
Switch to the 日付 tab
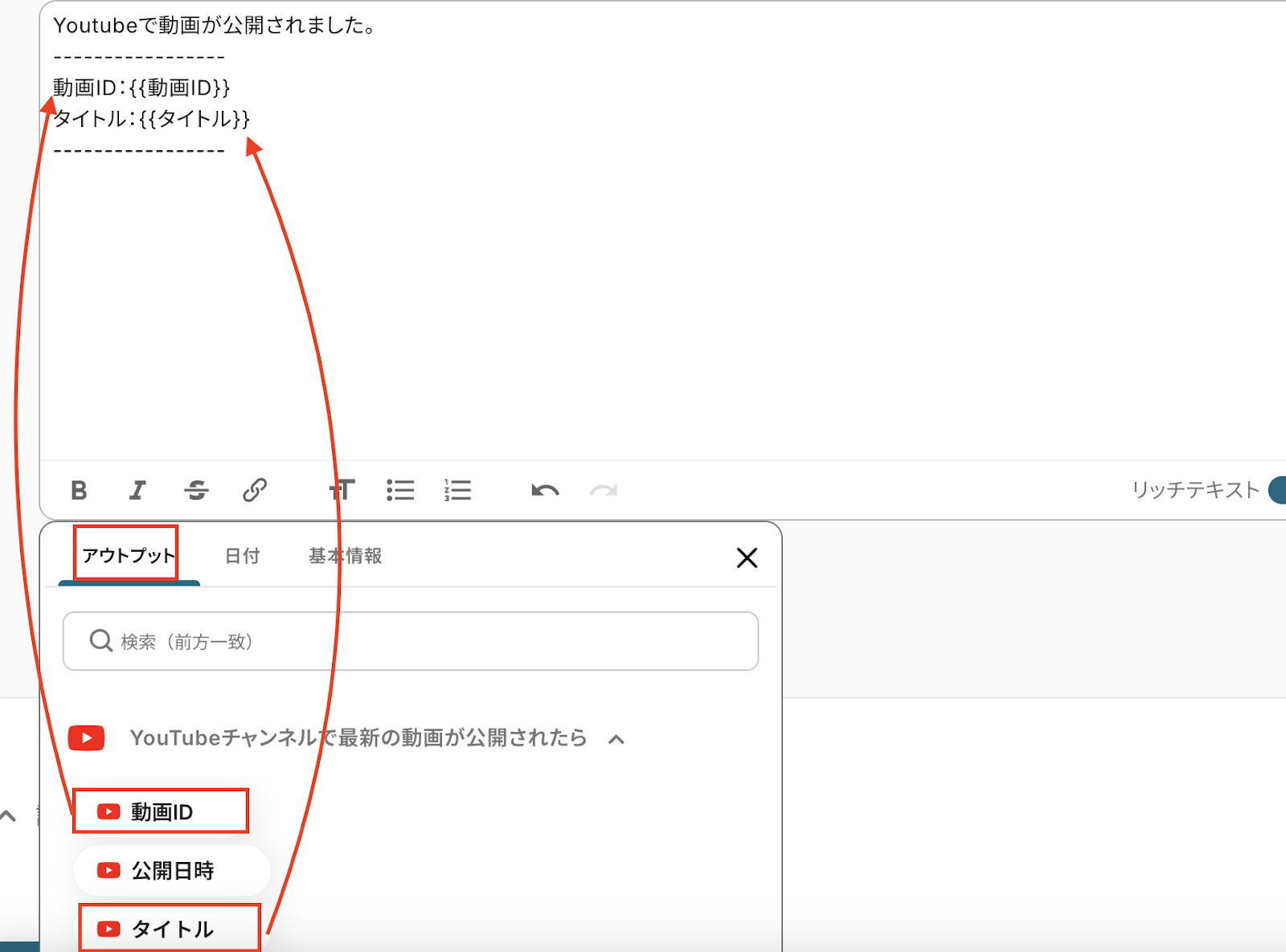[242, 555]
